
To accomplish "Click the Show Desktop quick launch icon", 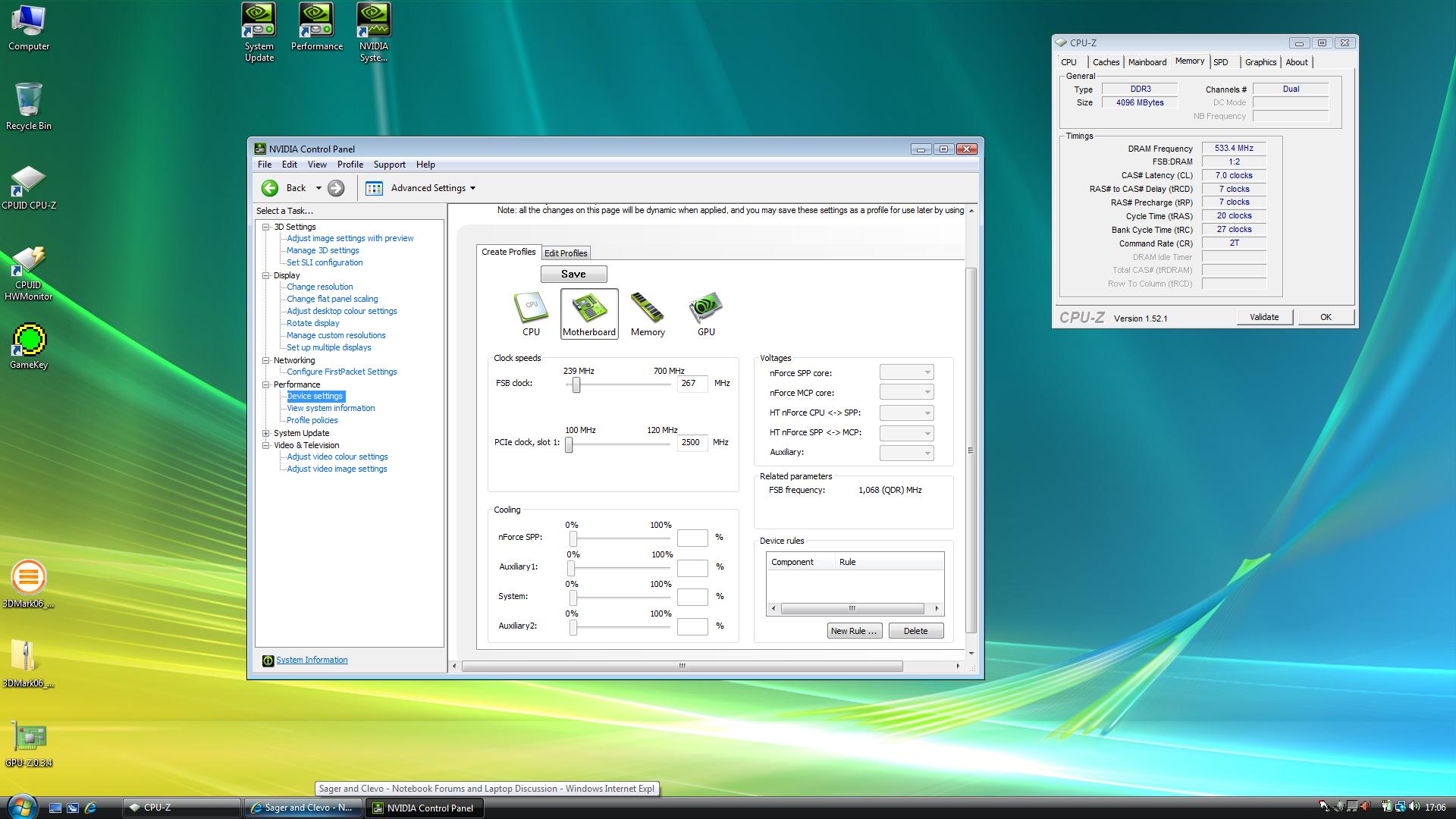I will (55, 808).
